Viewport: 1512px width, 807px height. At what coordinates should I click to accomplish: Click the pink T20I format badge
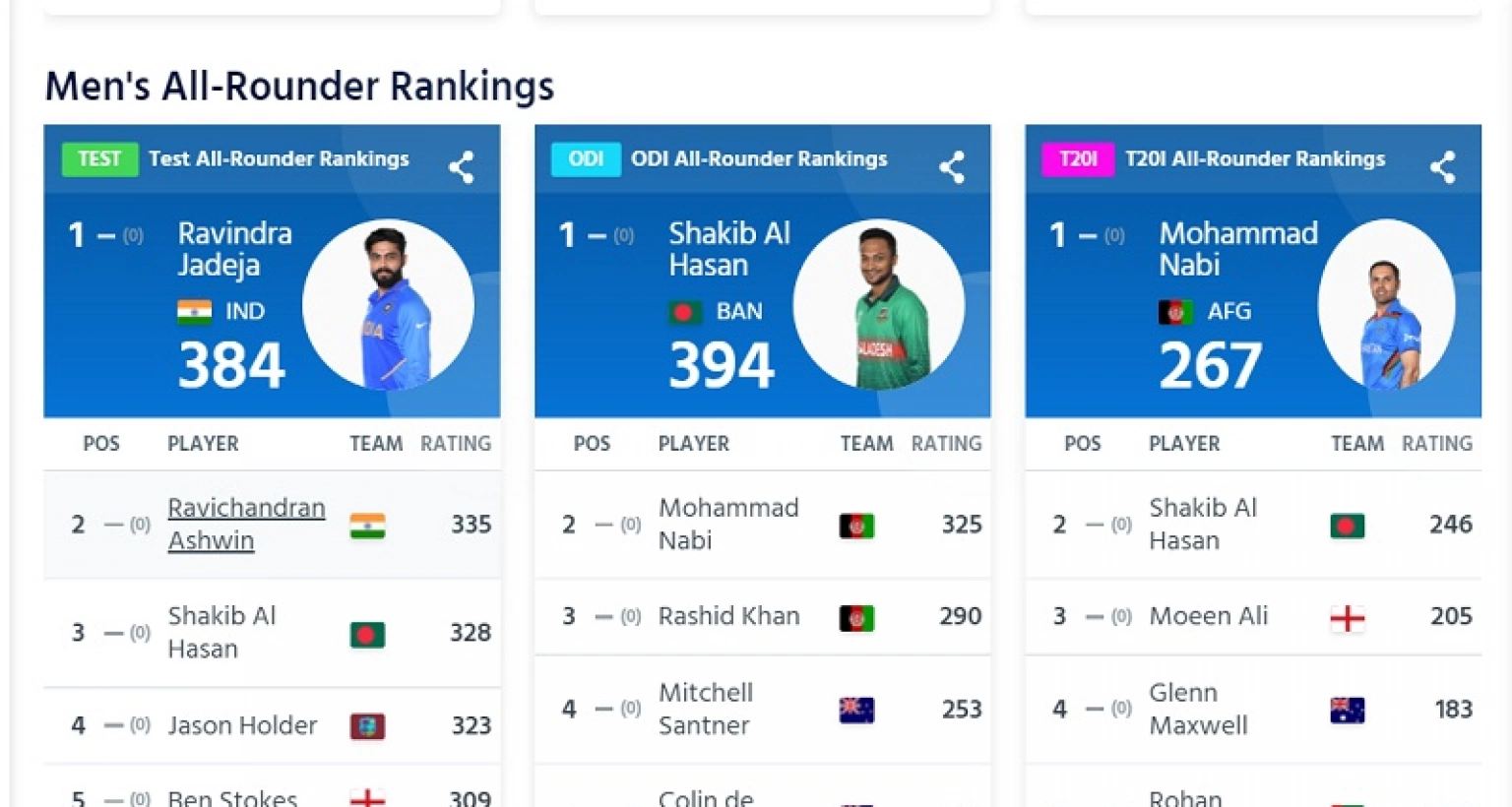click(1078, 159)
